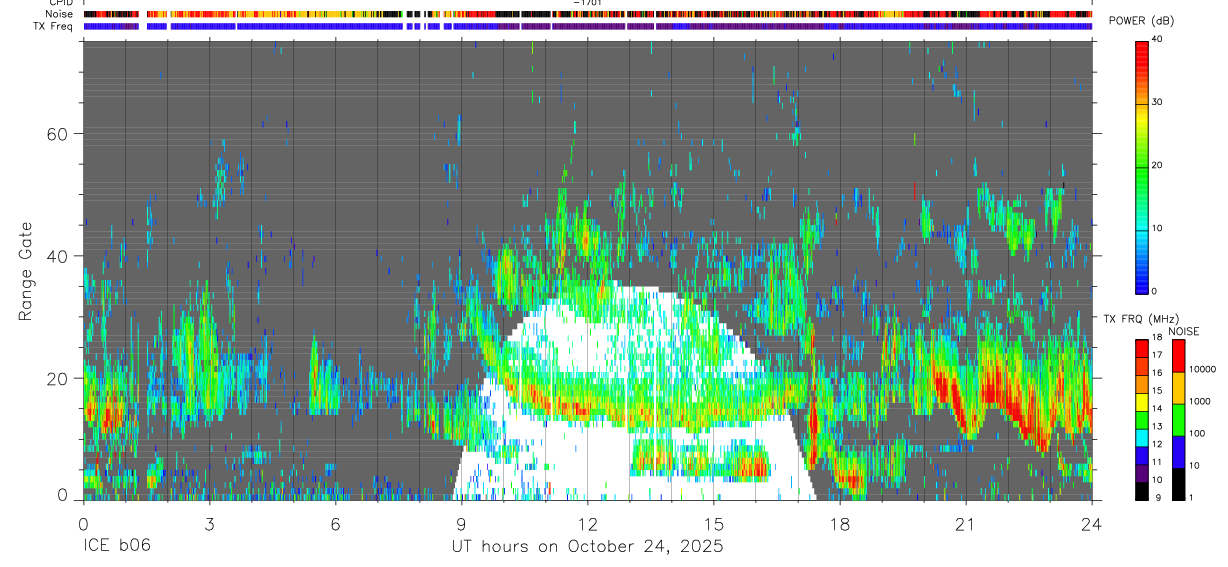Click the black 9-10 MHz swatch in TX FRQ legend
Screen dimensions: 1228x567
pyautogui.click(x=1142, y=490)
